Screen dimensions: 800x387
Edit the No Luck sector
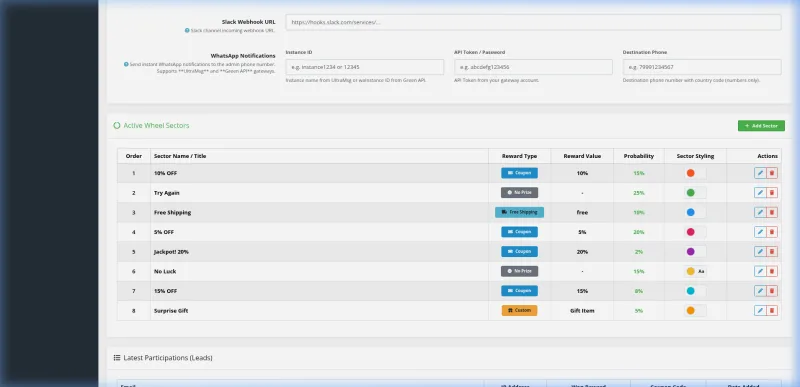click(760, 271)
